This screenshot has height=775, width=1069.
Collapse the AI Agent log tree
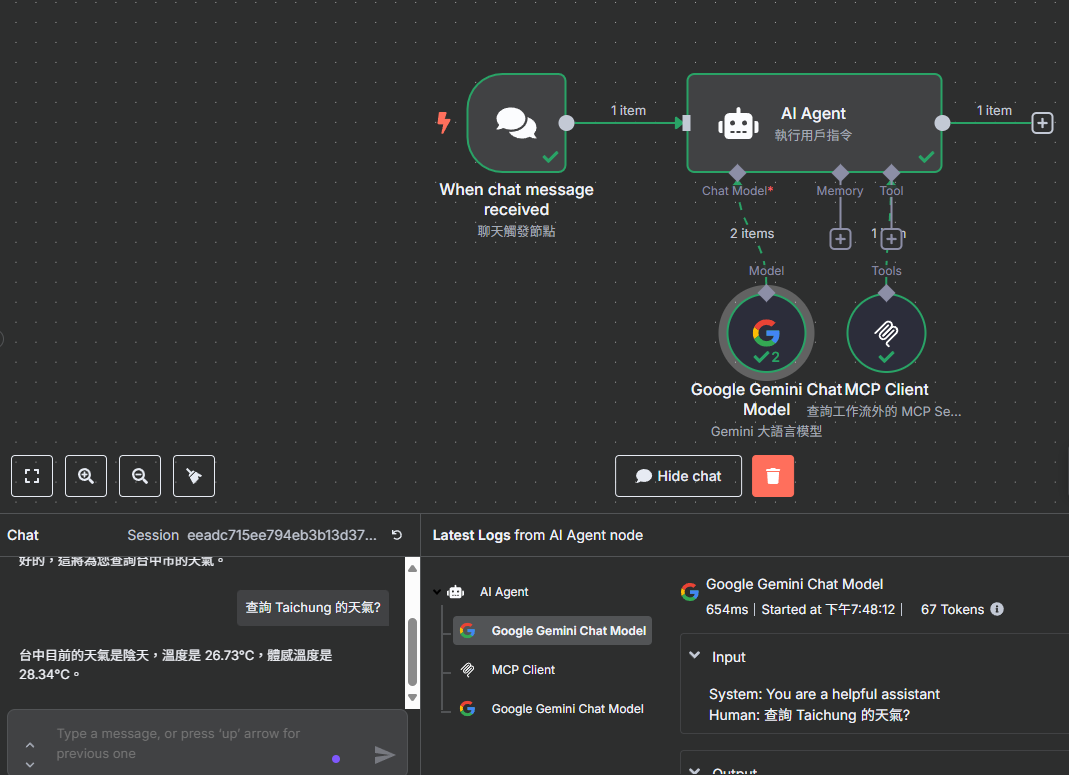pyautogui.click(x=437, y=592)
